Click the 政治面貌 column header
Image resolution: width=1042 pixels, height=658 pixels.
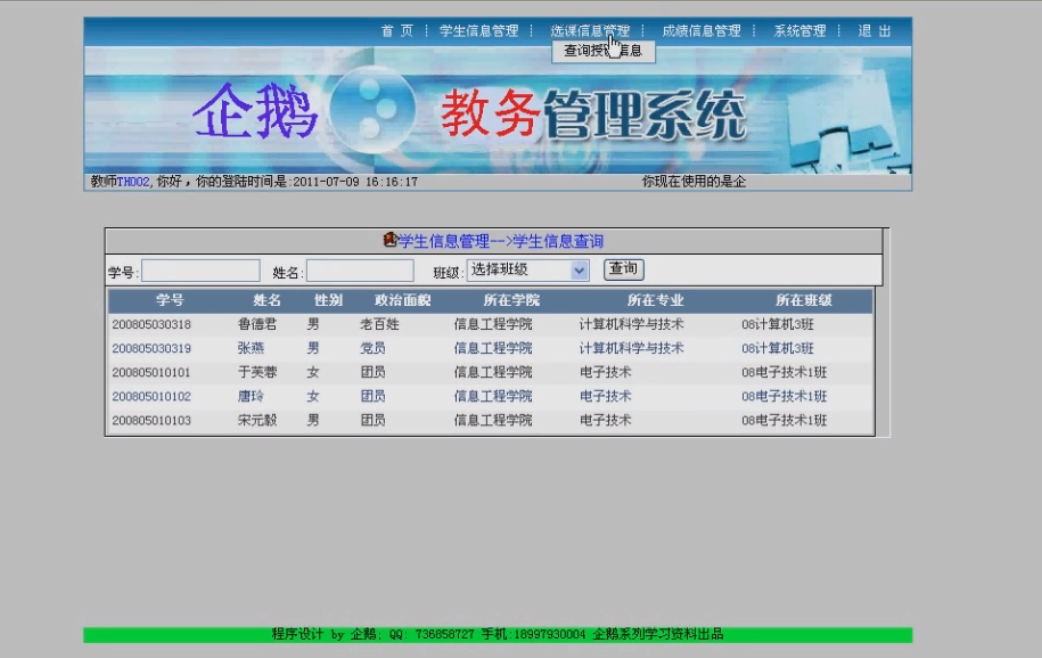pyautogui.click(x=403, y=300)
